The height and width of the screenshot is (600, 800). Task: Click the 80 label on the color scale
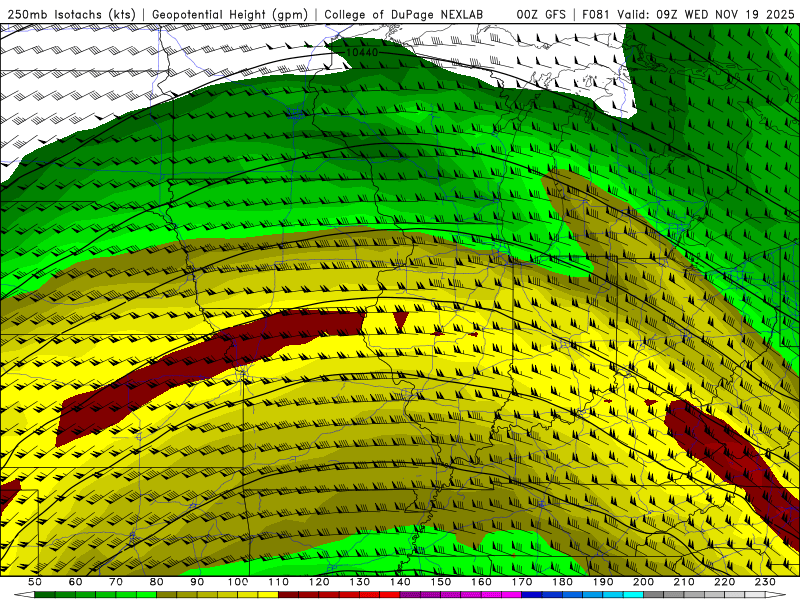coord(157,582)
